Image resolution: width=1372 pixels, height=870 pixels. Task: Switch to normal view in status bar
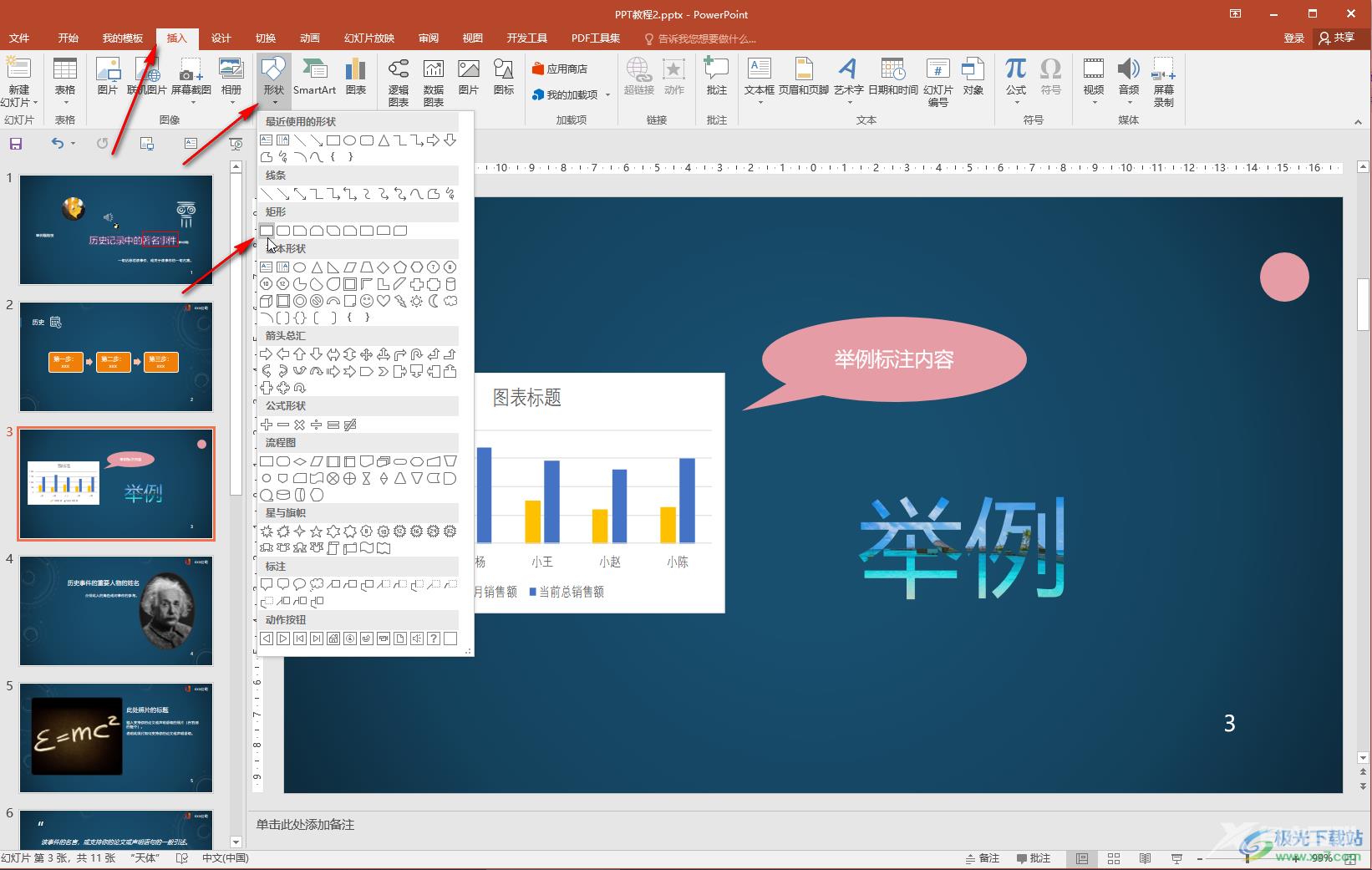coord(1082,858)
